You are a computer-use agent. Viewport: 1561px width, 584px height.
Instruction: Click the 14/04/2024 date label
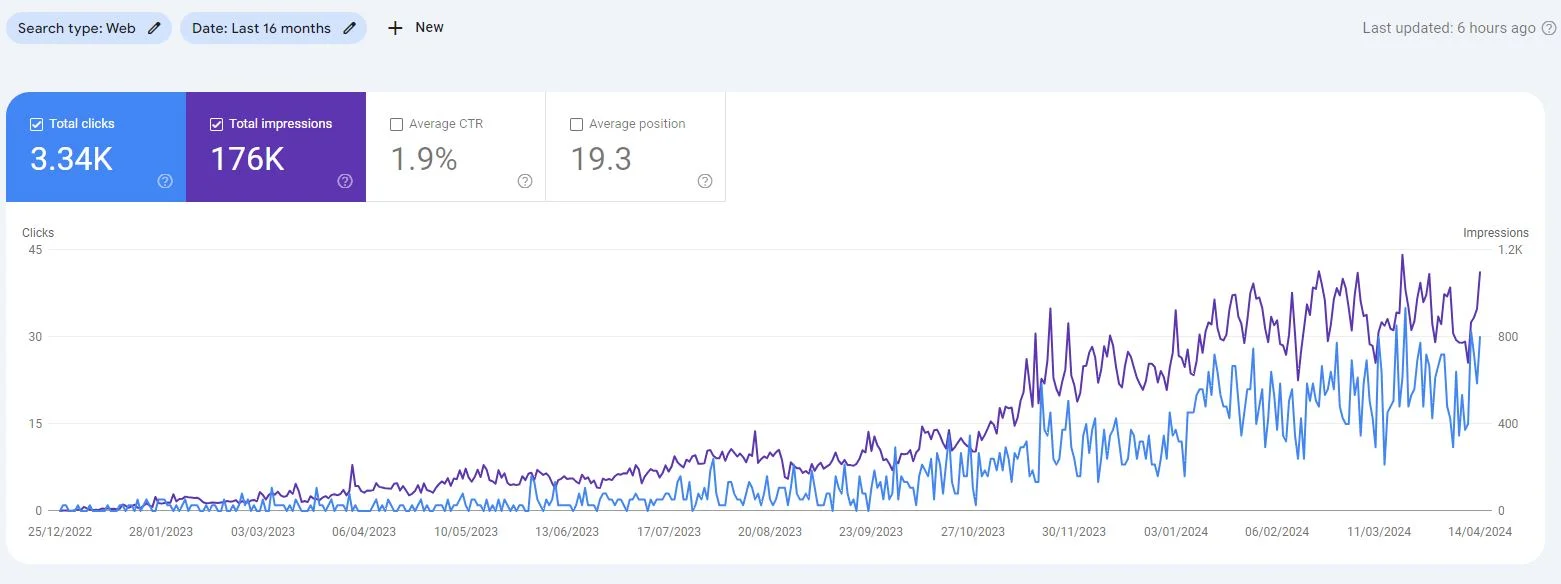click(x=1480, y=532)
